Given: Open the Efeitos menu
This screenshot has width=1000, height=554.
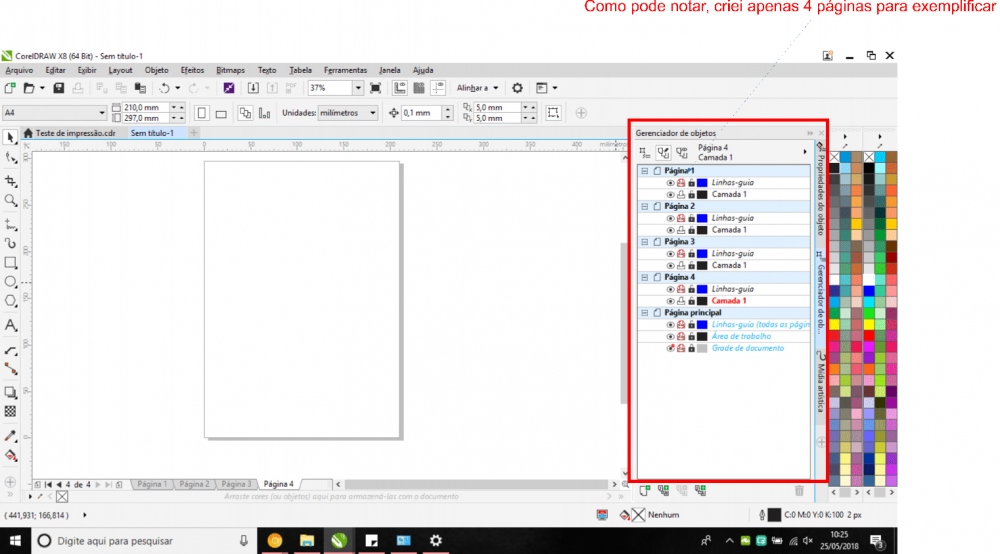Looking at the screenshot, I should 192,71.
